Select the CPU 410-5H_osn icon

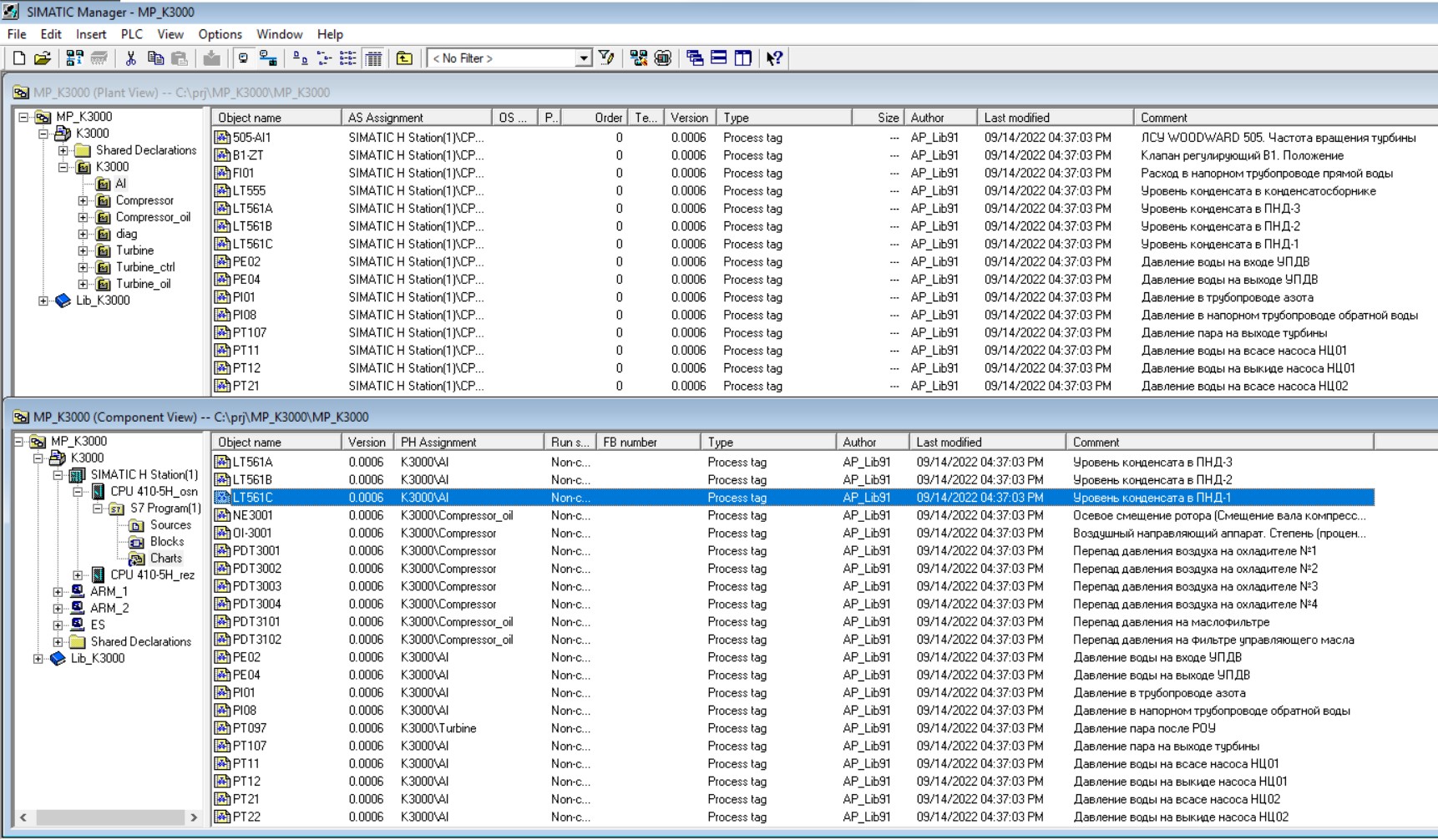pos(98,491)
